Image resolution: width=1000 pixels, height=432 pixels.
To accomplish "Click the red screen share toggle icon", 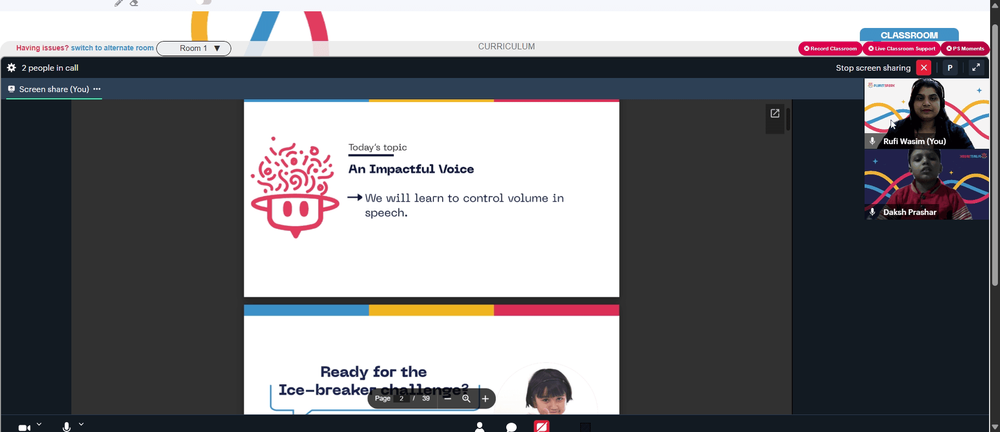I will 541,426.
